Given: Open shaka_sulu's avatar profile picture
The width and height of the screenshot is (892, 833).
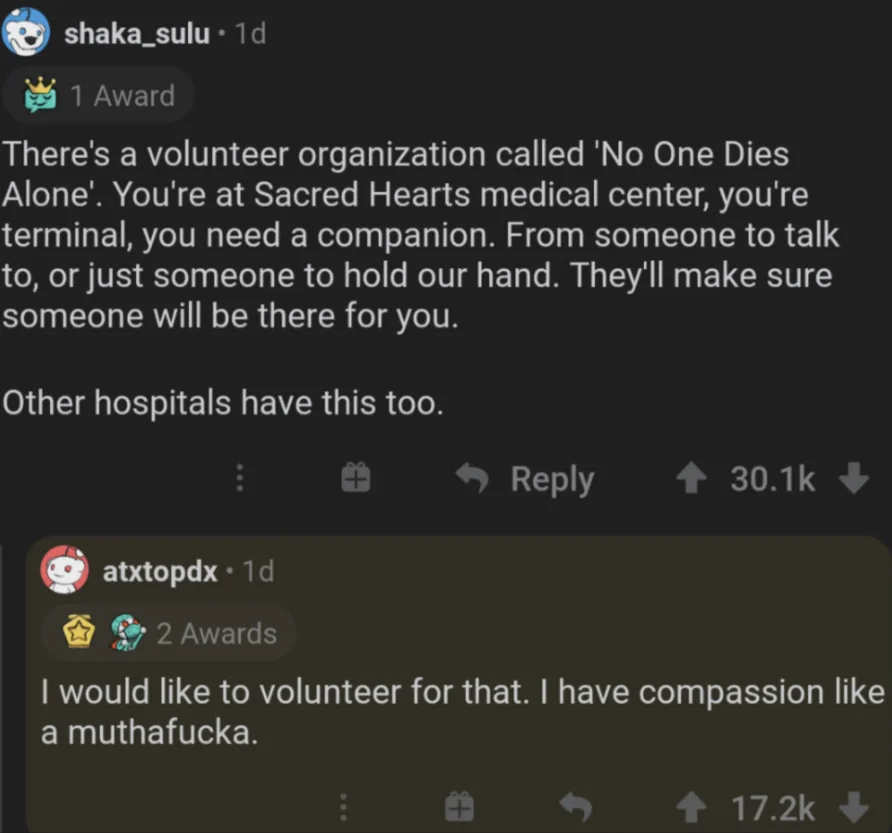Looking at the screenshot, I should [x=26, y=32].
